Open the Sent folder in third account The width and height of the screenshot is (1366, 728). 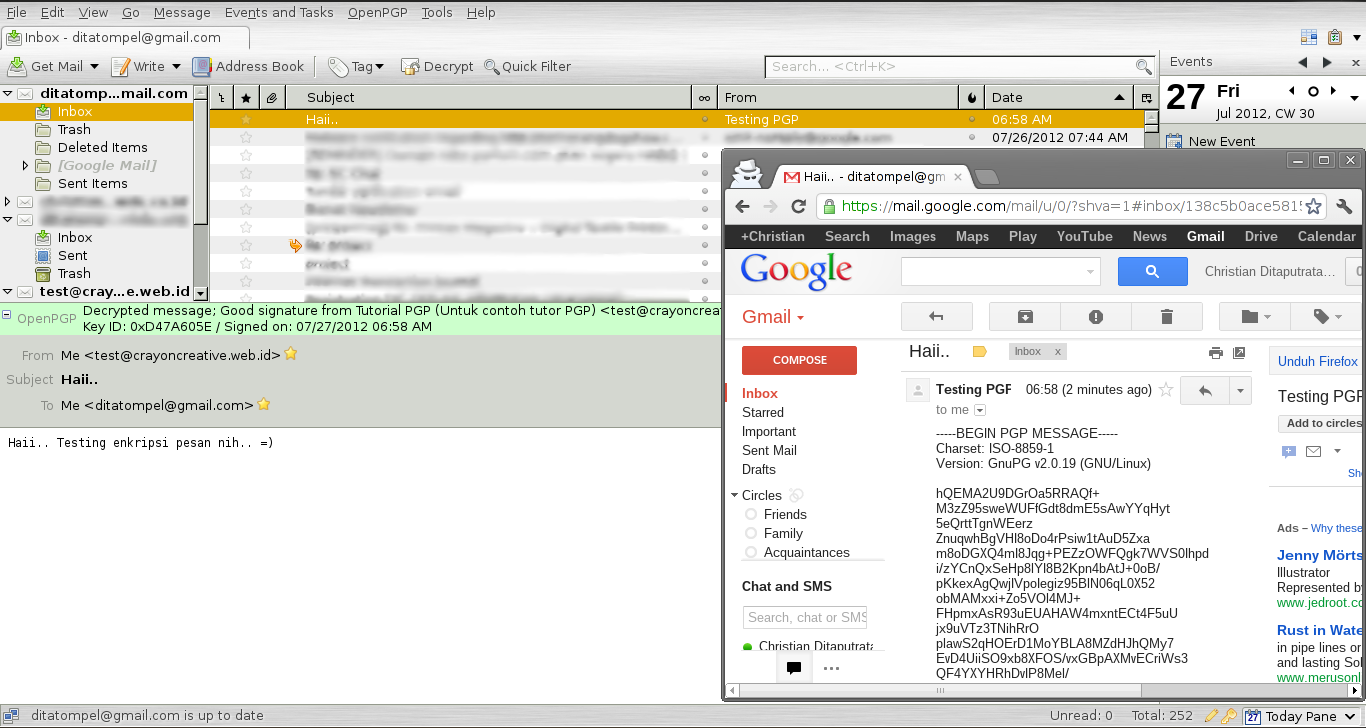pos(72,255)
